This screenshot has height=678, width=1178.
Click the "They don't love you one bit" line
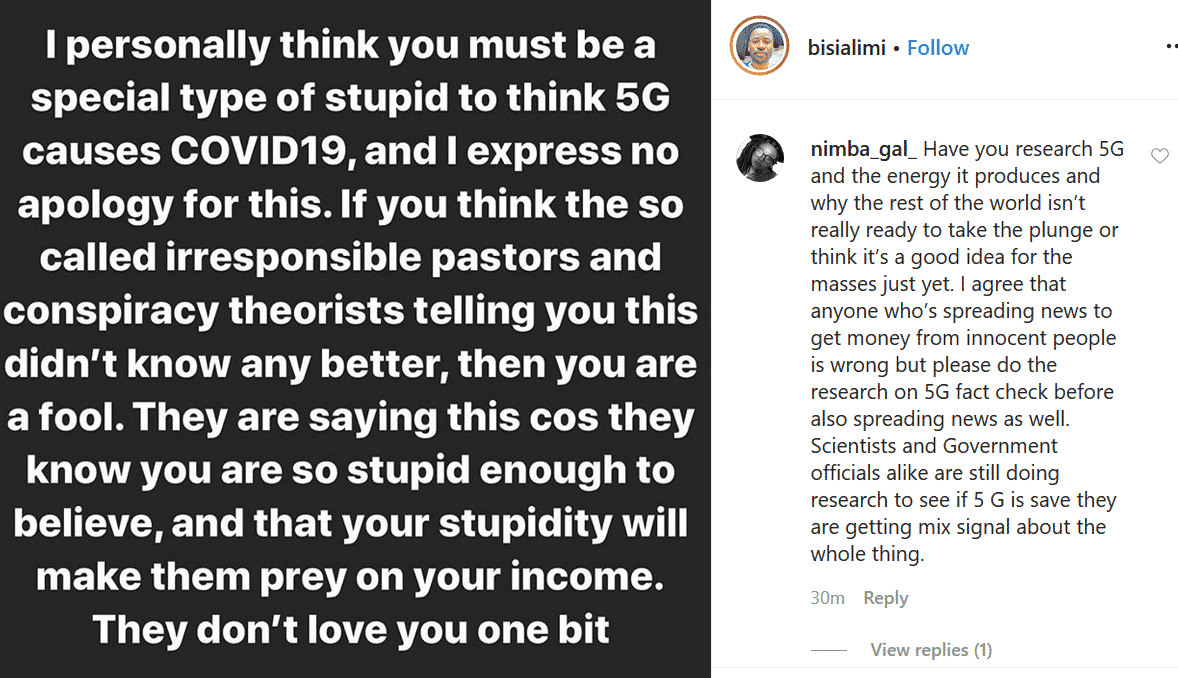point(351,630)
